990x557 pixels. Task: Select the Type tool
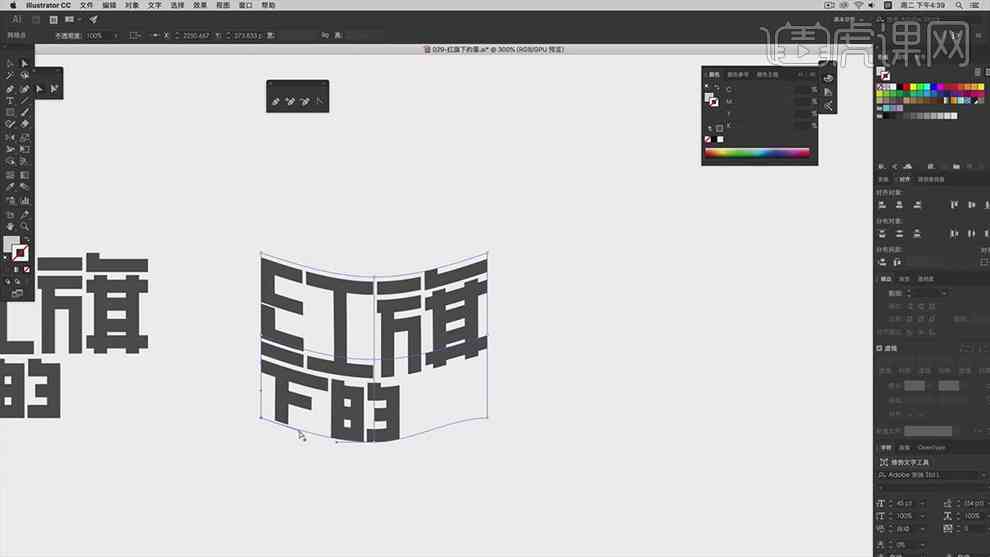(x=10, y=101)
